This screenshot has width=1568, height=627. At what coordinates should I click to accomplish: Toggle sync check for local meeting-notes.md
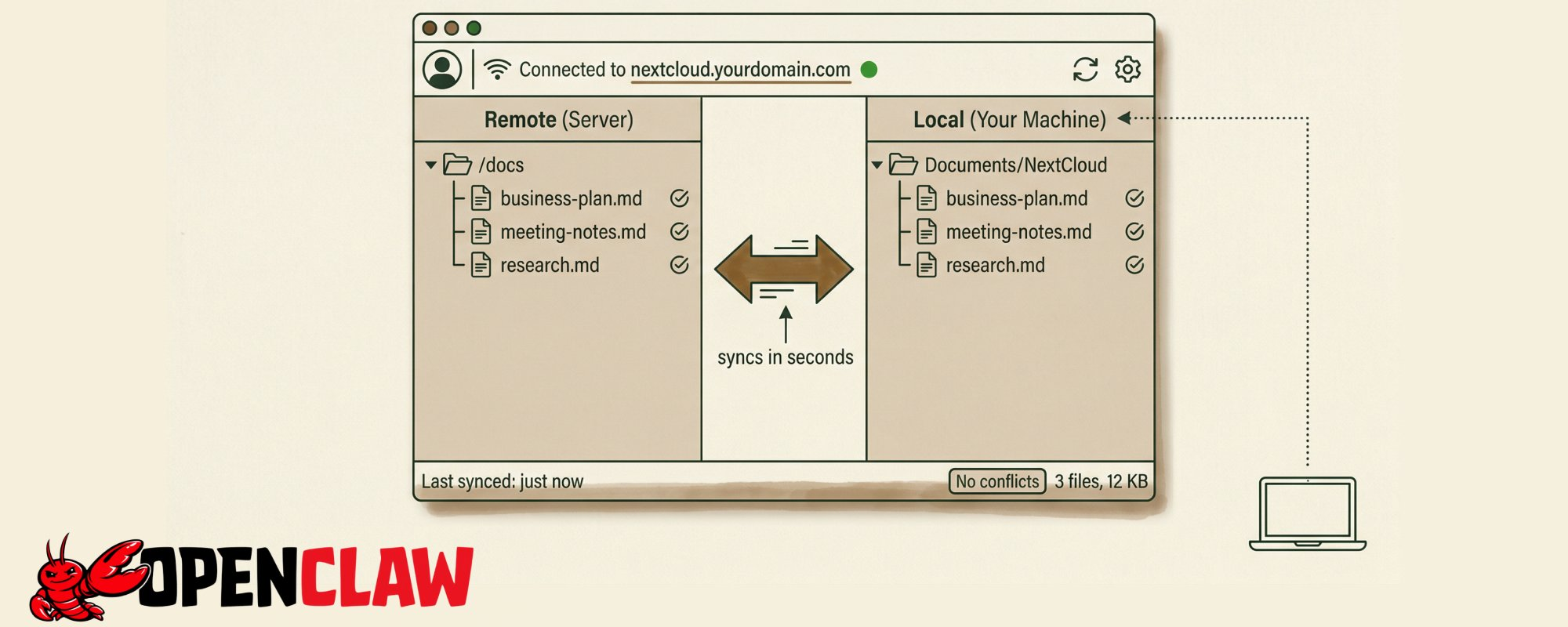pyautogui.click(x=1134, y=232)
